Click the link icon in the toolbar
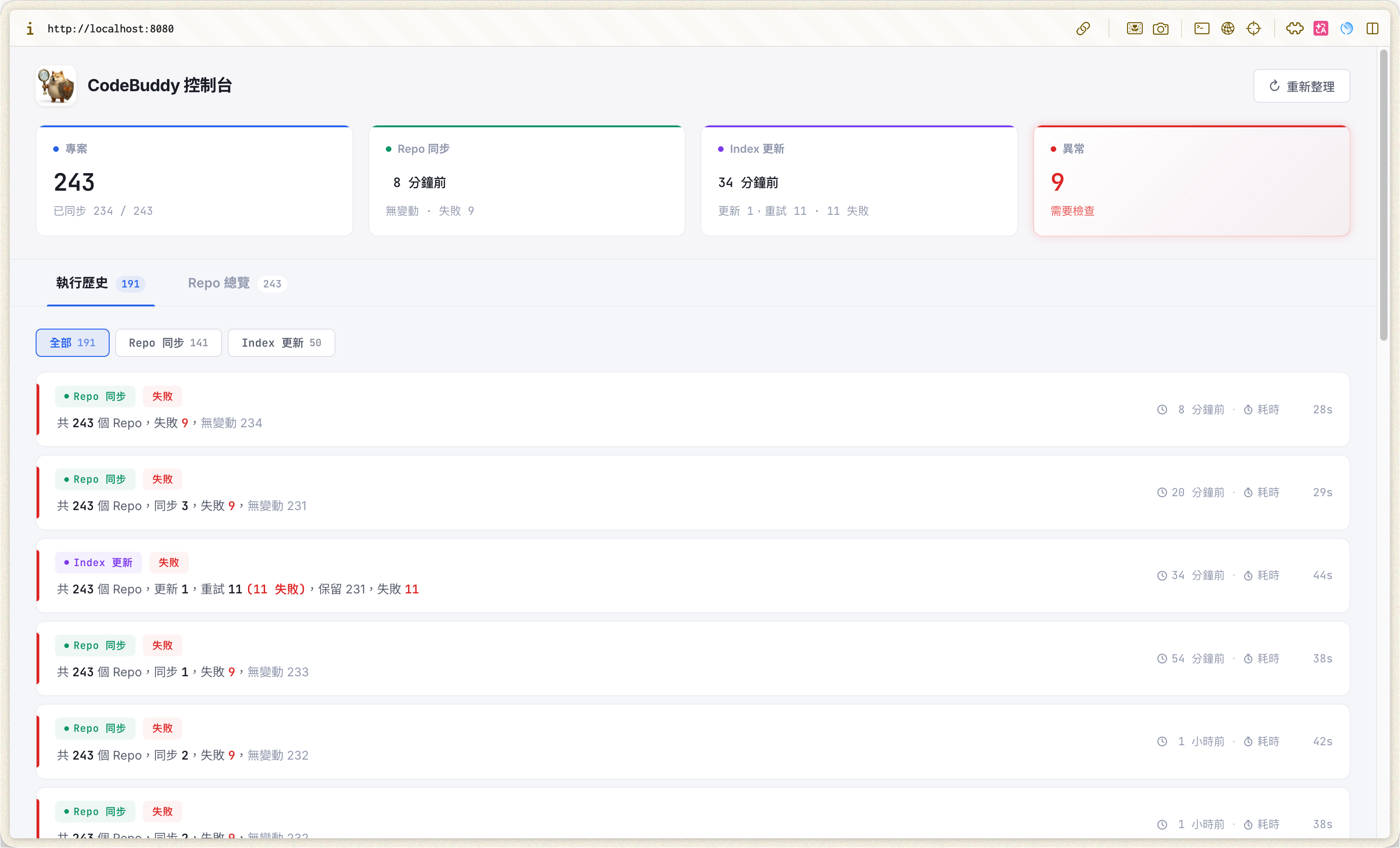 (1083, 28)
